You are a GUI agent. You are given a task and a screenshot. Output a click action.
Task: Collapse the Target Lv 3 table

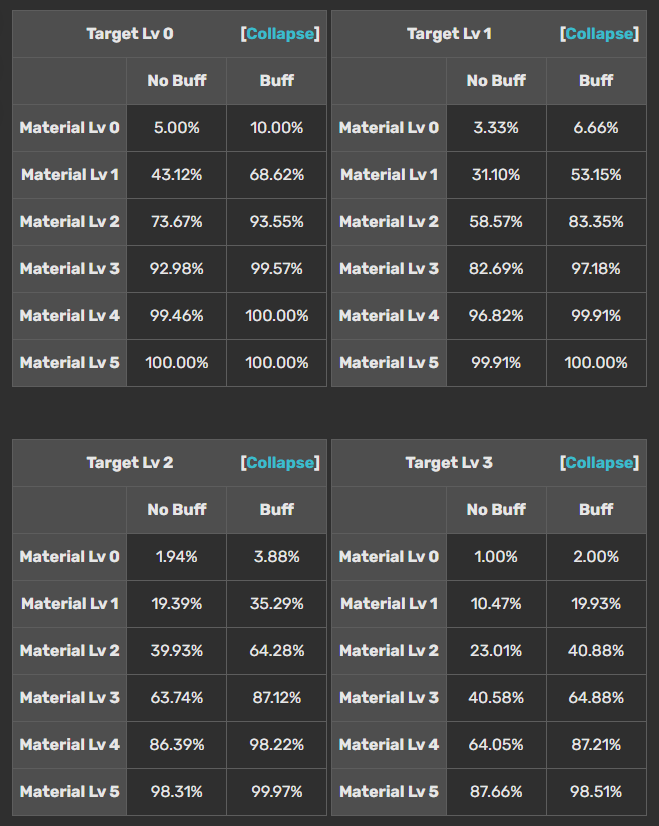[x=599, y=463]
